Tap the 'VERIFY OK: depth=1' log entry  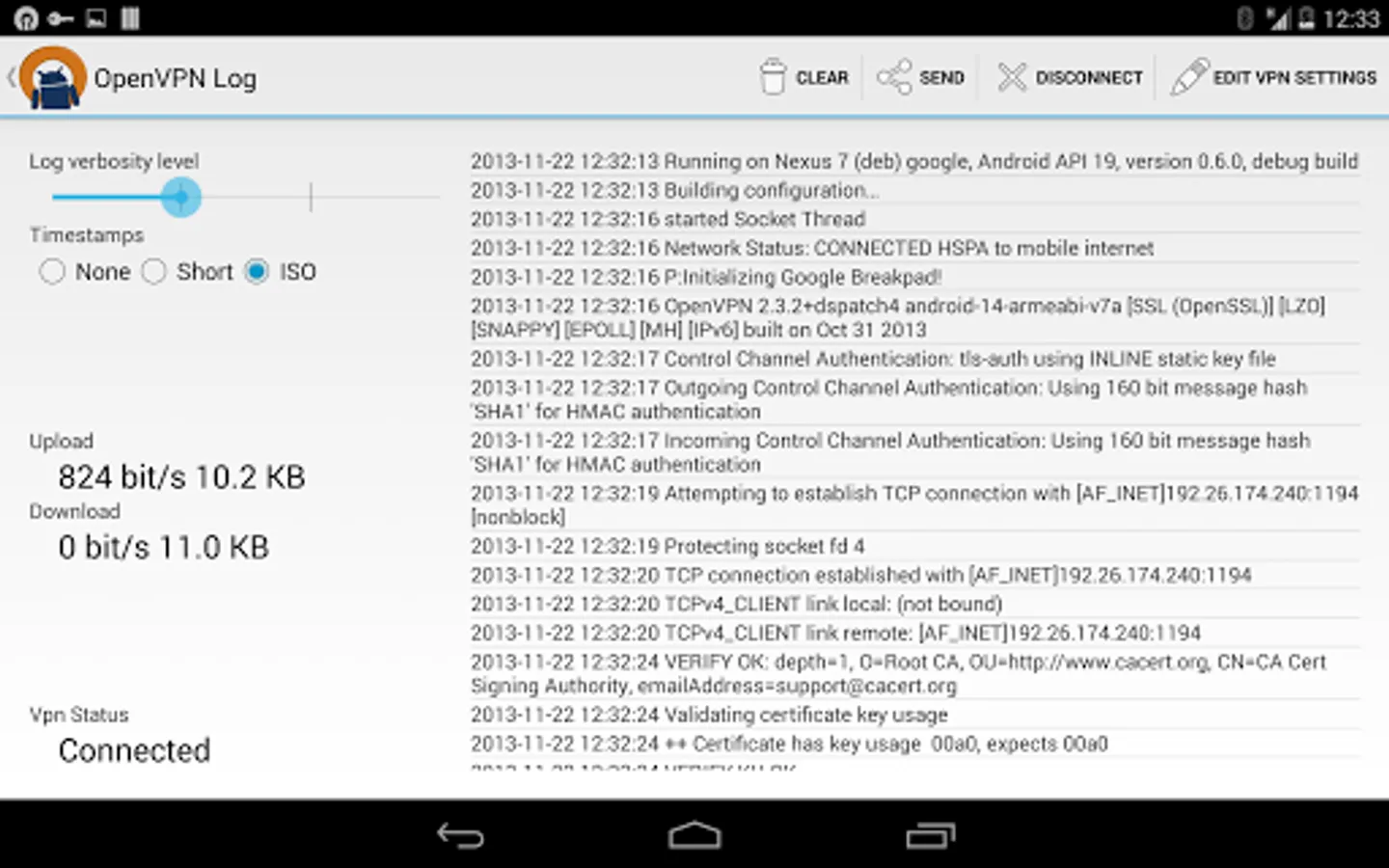coord(914,673)
